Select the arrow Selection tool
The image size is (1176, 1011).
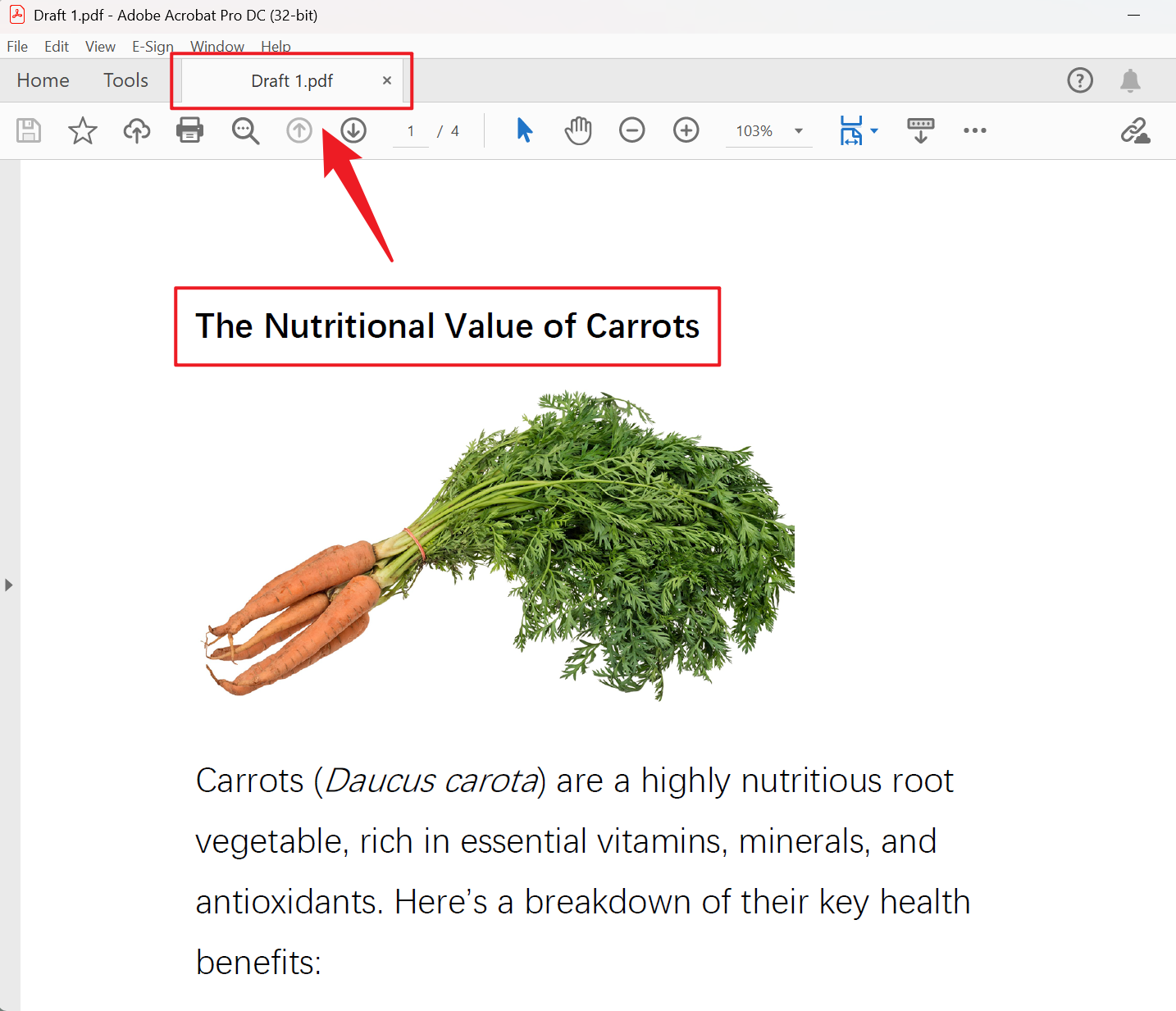tap(525, 130)
